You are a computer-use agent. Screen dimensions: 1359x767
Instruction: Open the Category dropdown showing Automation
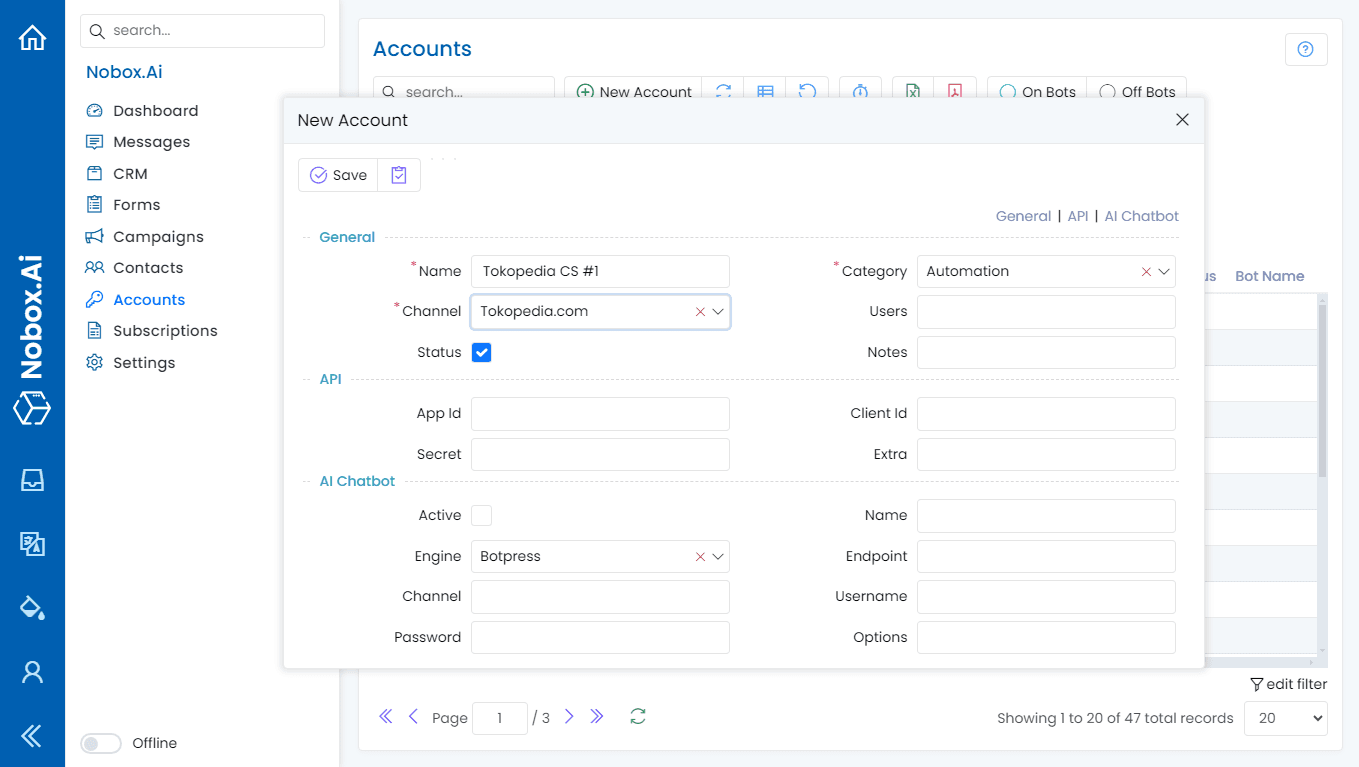1163,271
